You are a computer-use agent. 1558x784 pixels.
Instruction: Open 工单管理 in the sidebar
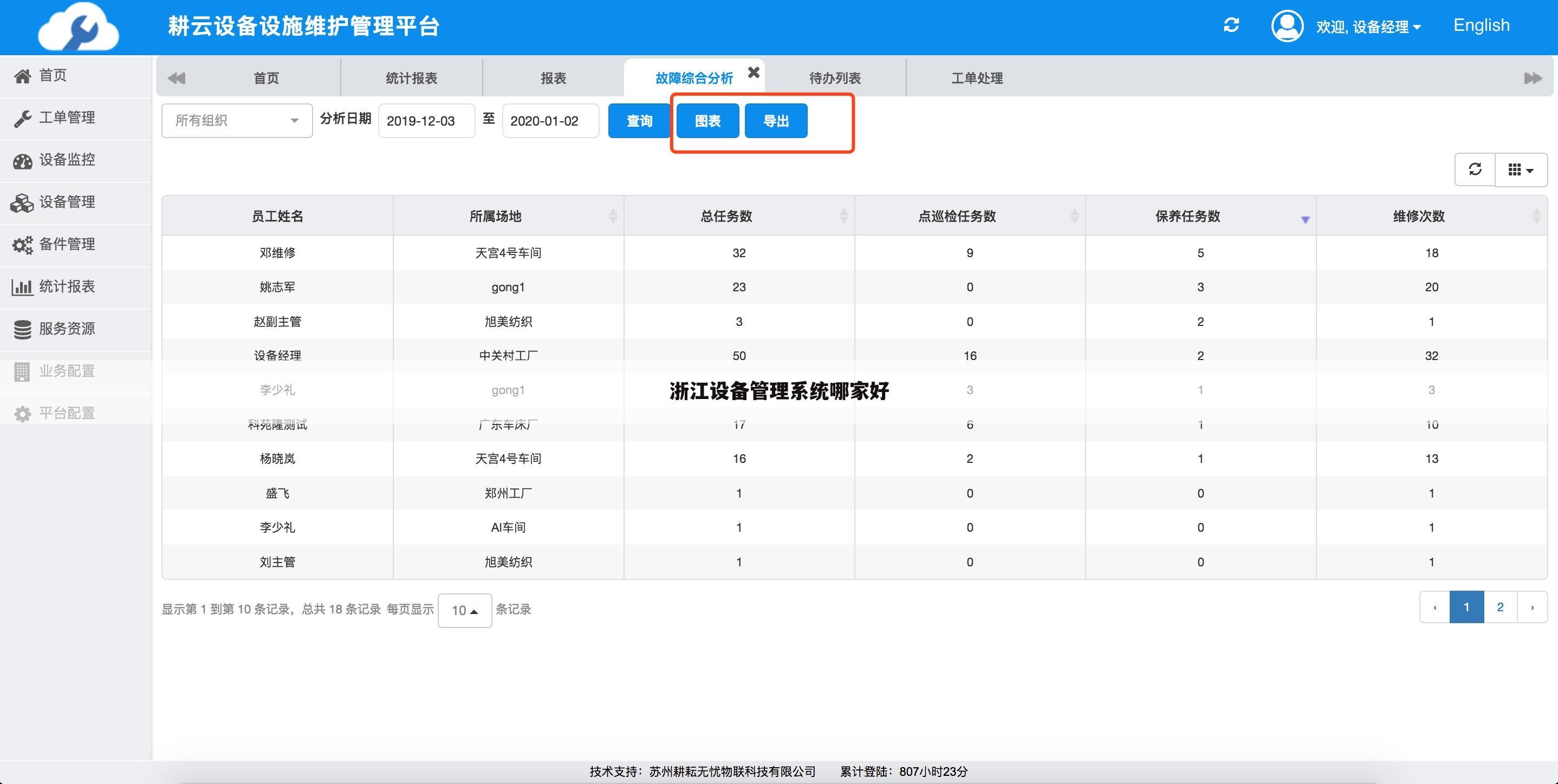(76, 118)
